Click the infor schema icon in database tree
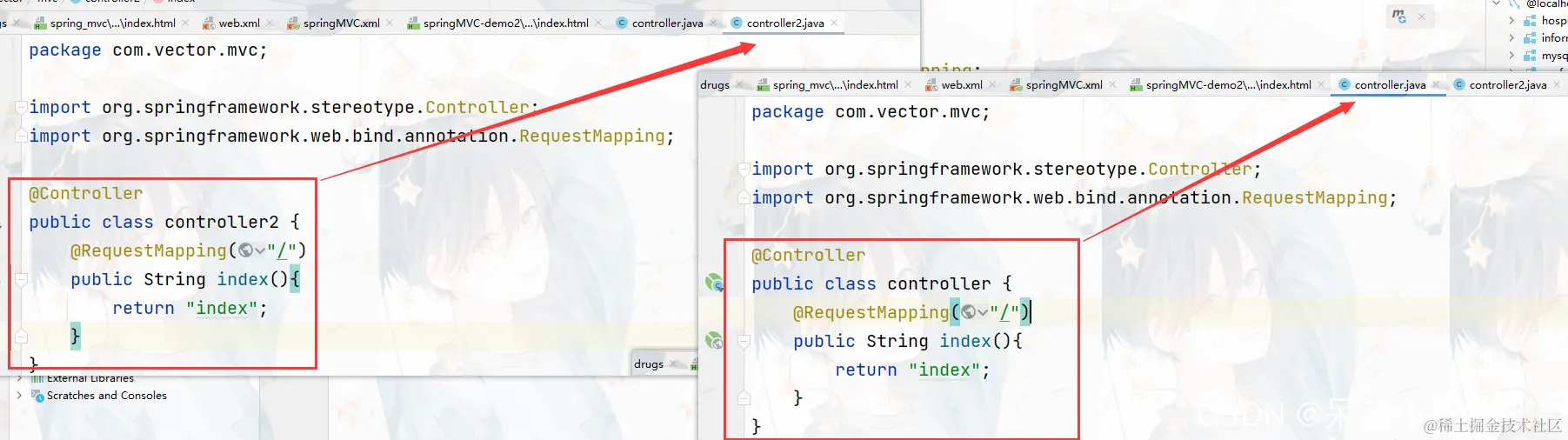Viewport: 1568px width, 440px height. click(1531, 38)
